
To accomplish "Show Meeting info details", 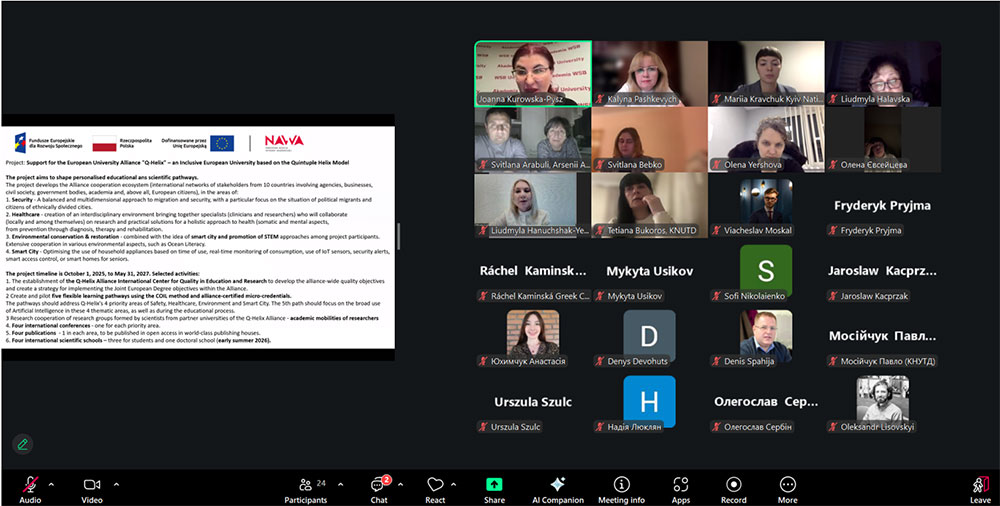I will tap(621, 486).
